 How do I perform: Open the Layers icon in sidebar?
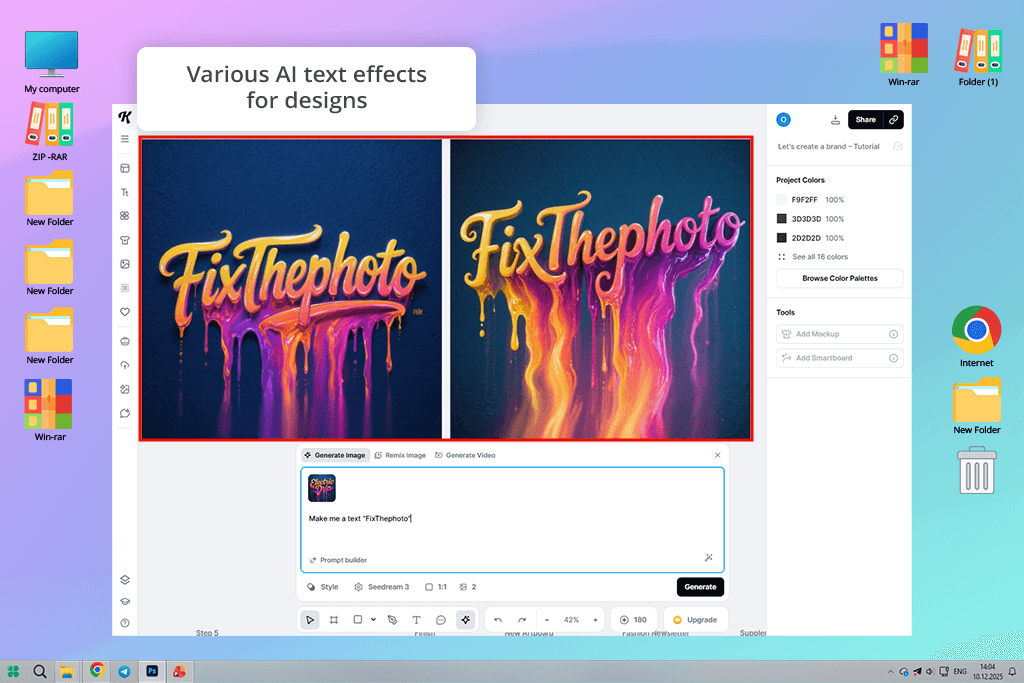tap(125, 580)
